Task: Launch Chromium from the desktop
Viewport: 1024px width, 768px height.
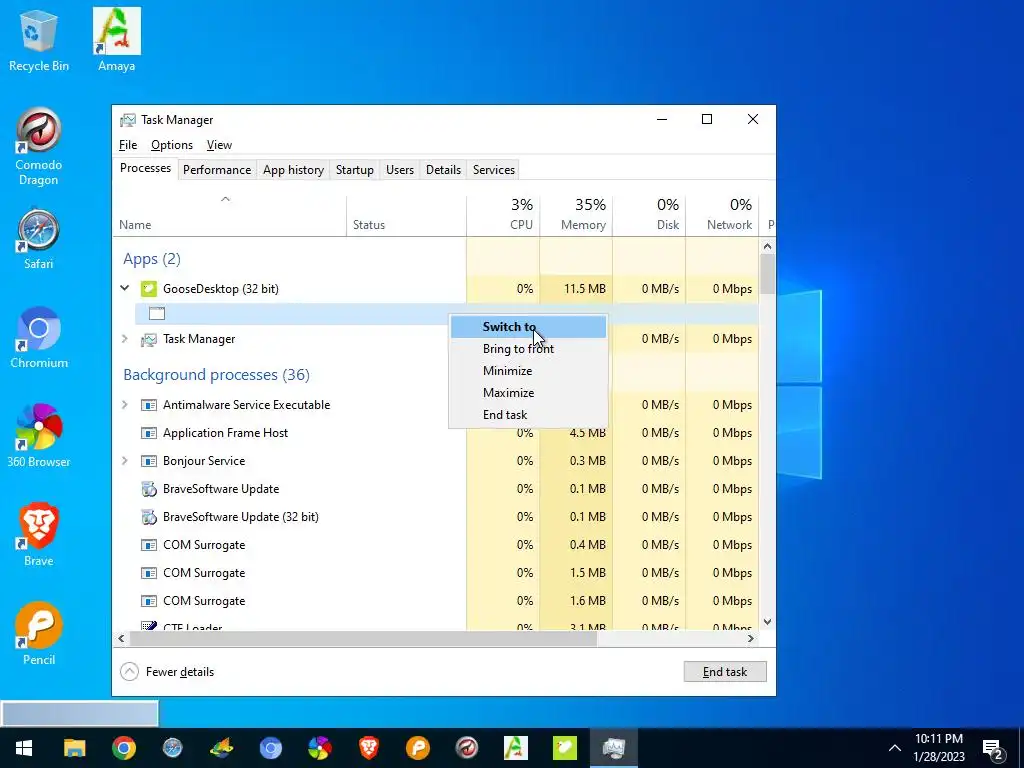Action: 39,338
